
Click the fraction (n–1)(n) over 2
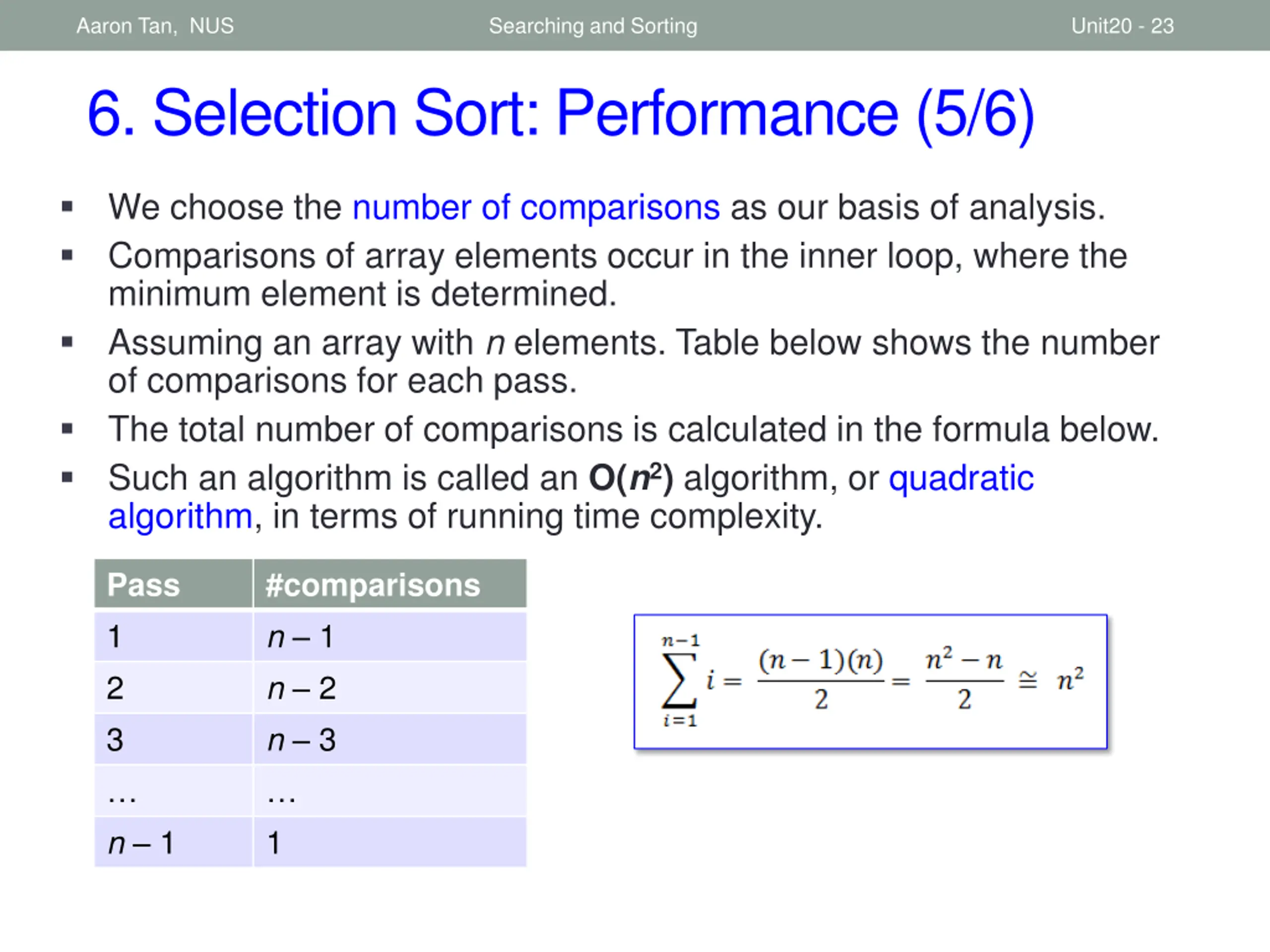821,680
